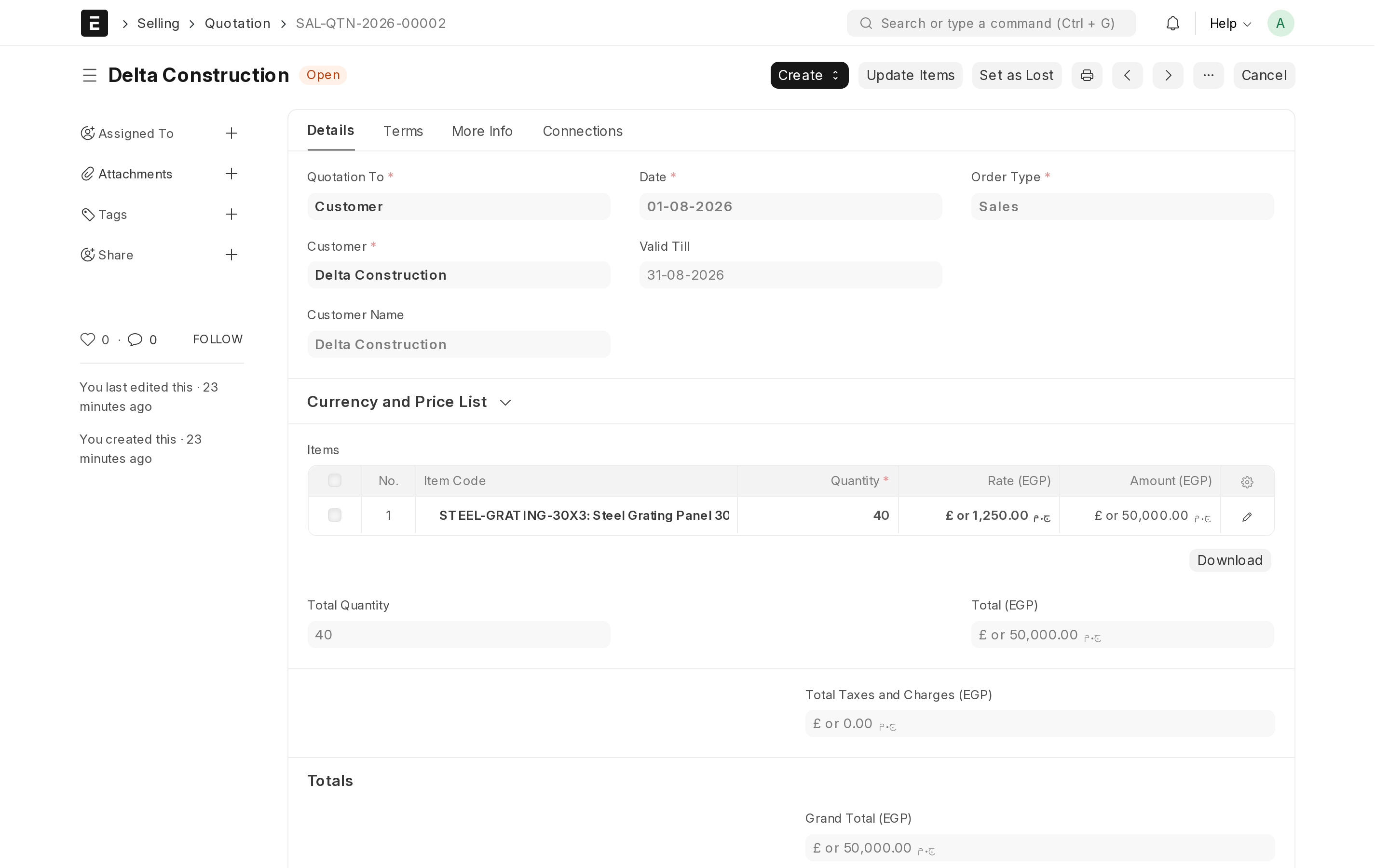Toggle sidebar hamburger menu
The height and width of the screenshot is (868, 1389).
(89, 75)
